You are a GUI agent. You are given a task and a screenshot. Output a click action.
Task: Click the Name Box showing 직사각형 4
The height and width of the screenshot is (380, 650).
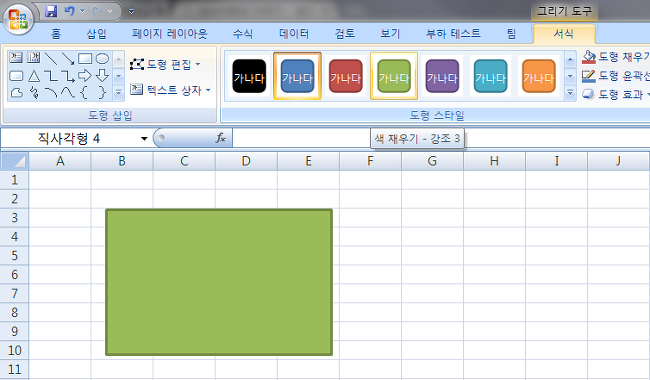(69, 138)
